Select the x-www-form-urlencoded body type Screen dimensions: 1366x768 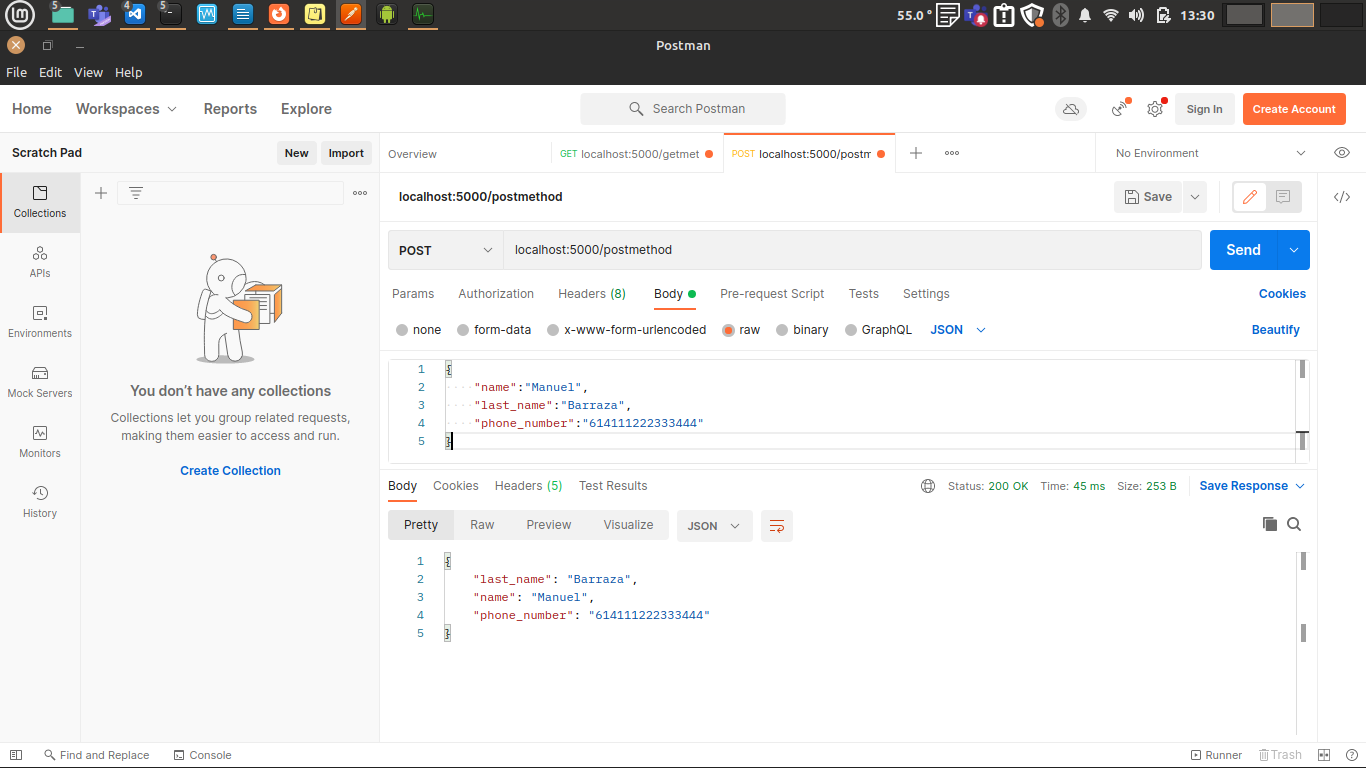click(x=626, y=330)
